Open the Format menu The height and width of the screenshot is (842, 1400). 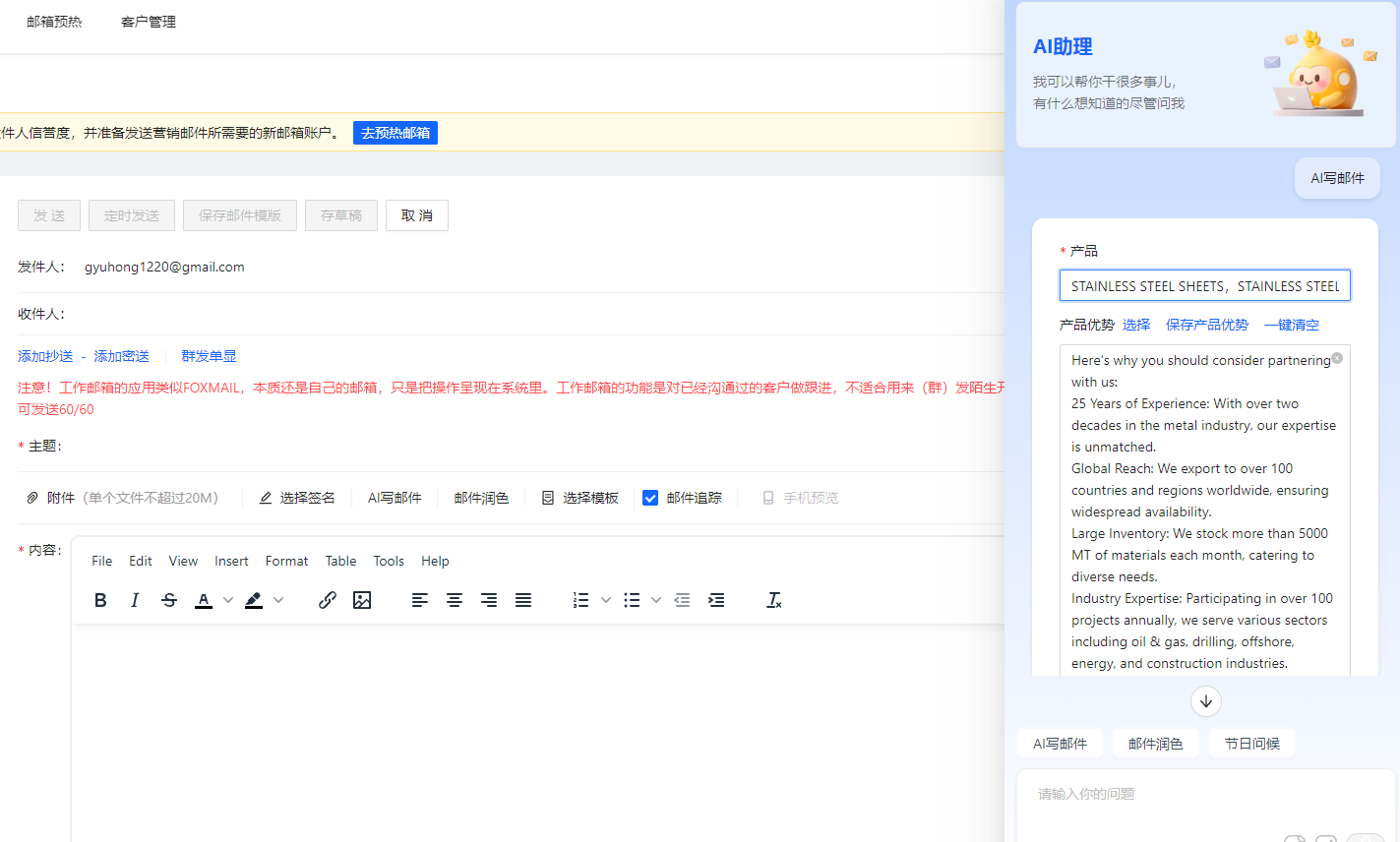click(286, 561)
